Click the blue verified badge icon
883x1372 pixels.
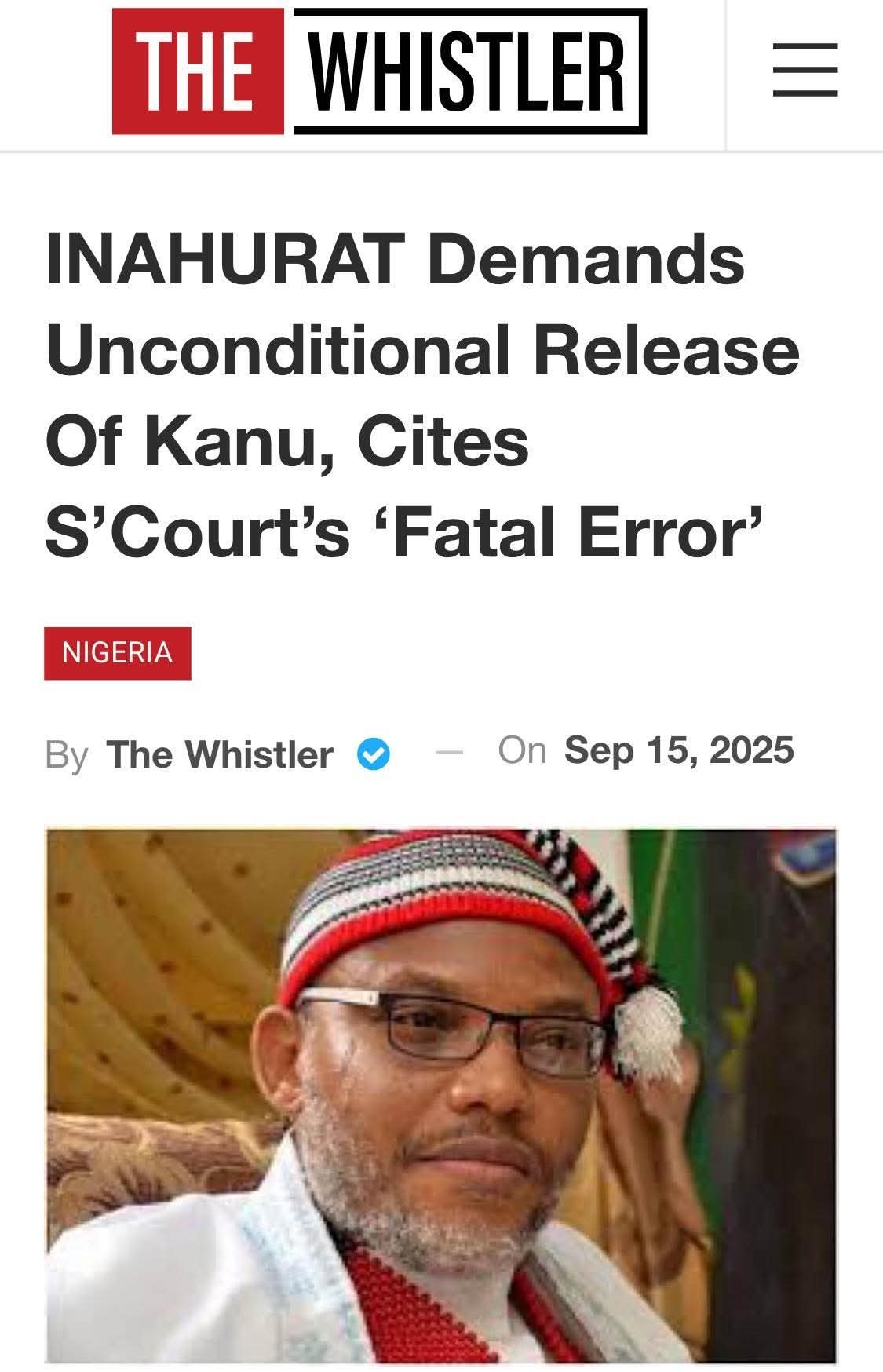pos(374,754)
